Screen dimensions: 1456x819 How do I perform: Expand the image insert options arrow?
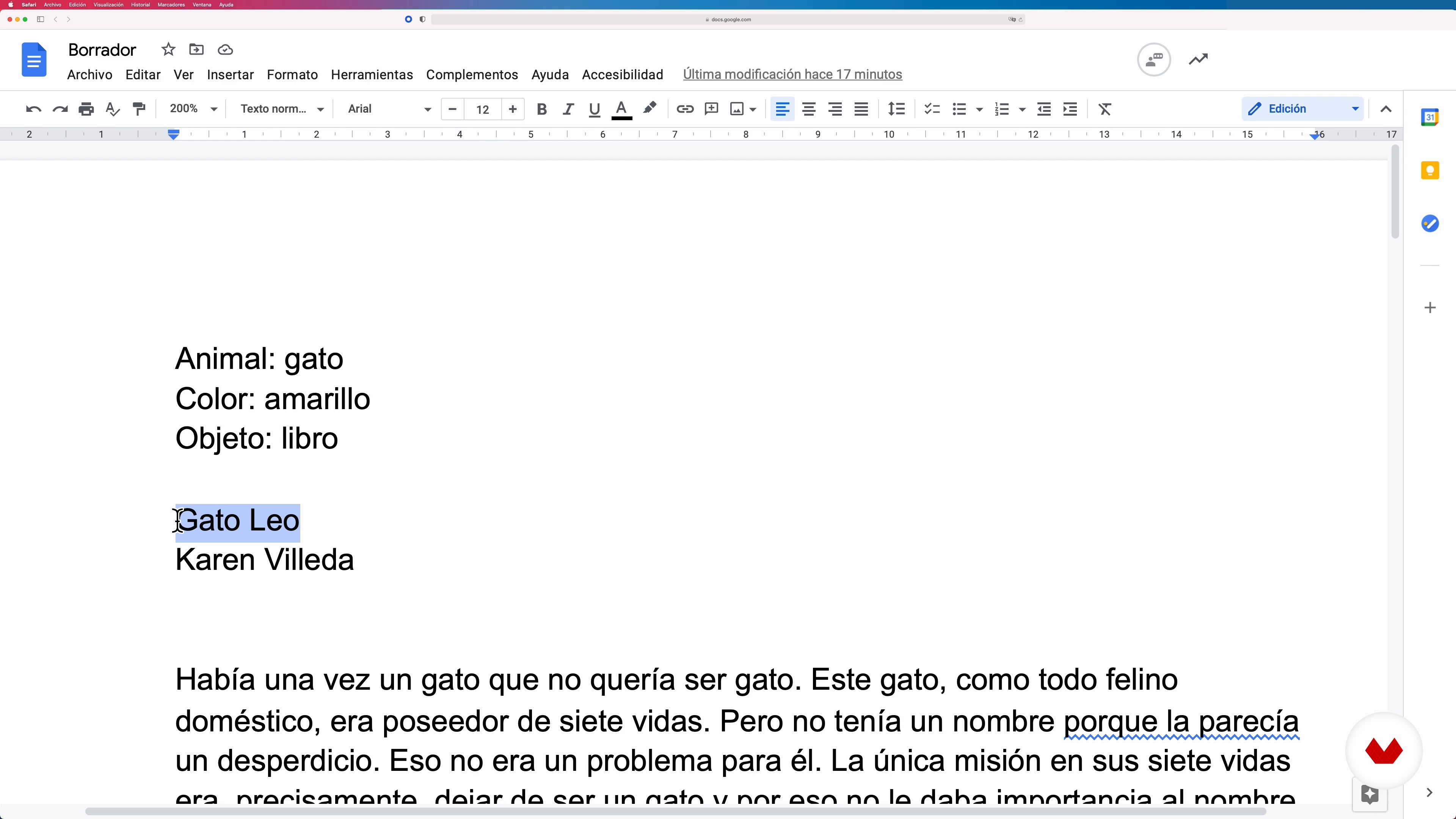753,110
